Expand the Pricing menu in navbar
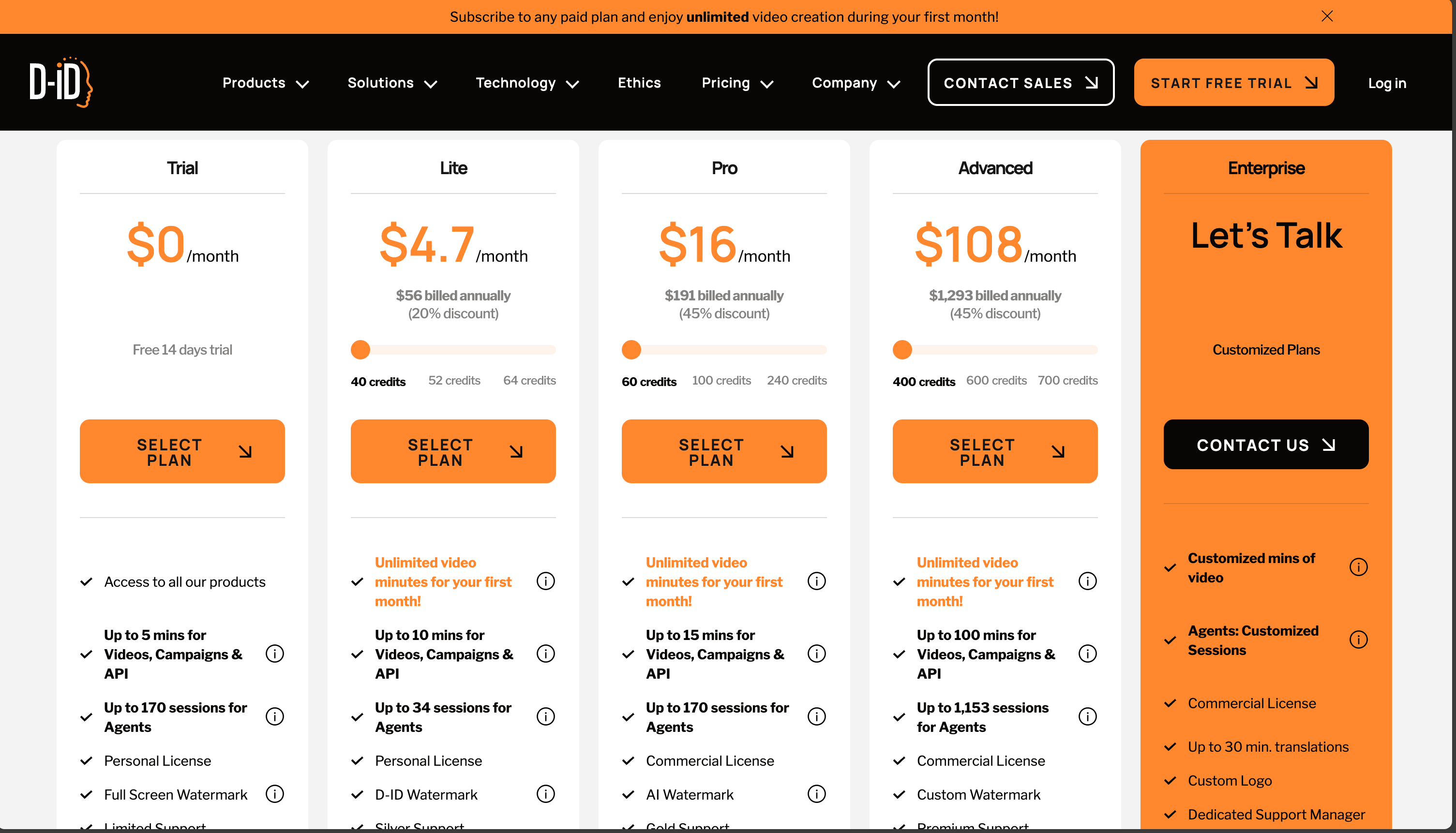Viewport: 1456px width, 833px height. pos(737,83)
